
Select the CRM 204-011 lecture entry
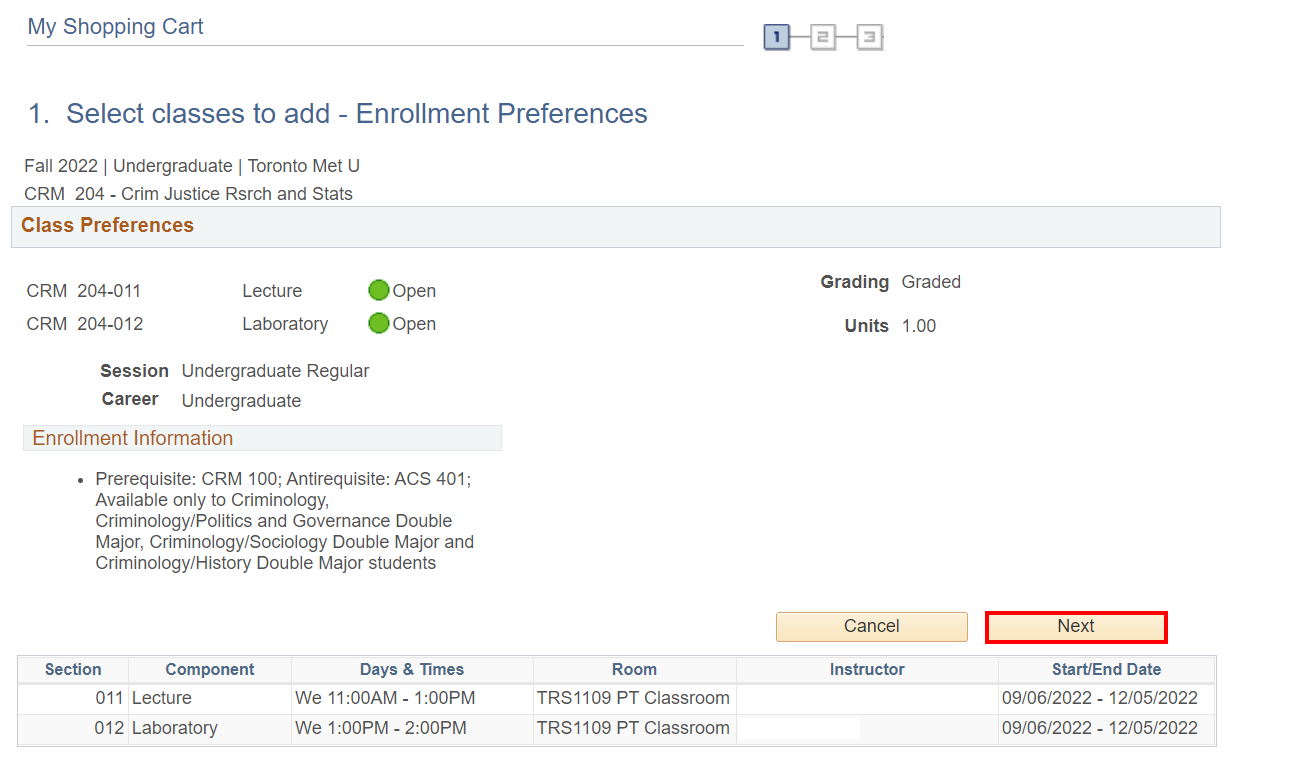click(x=84, y=292)
